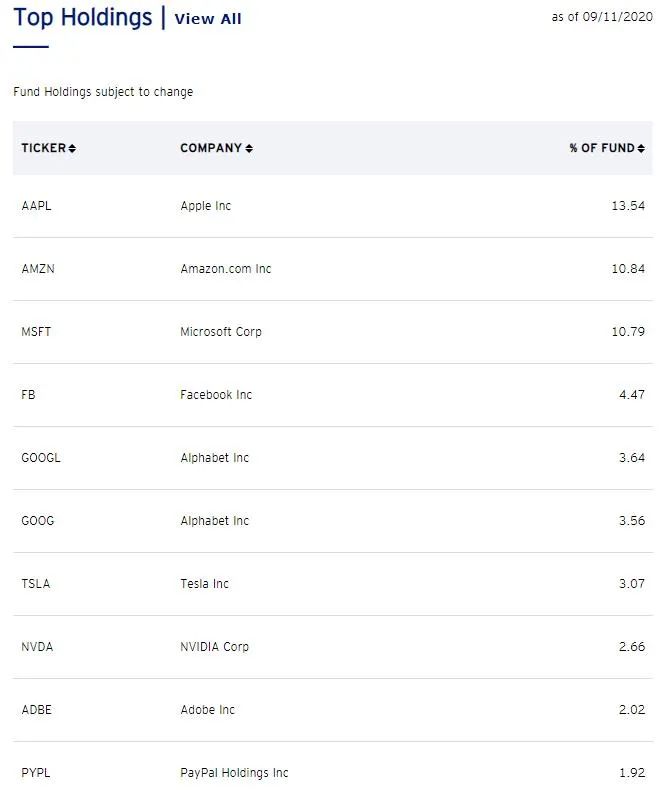Click the Amazon.com Inc company name
Screen dimensions: 665x796
point(225,269)
